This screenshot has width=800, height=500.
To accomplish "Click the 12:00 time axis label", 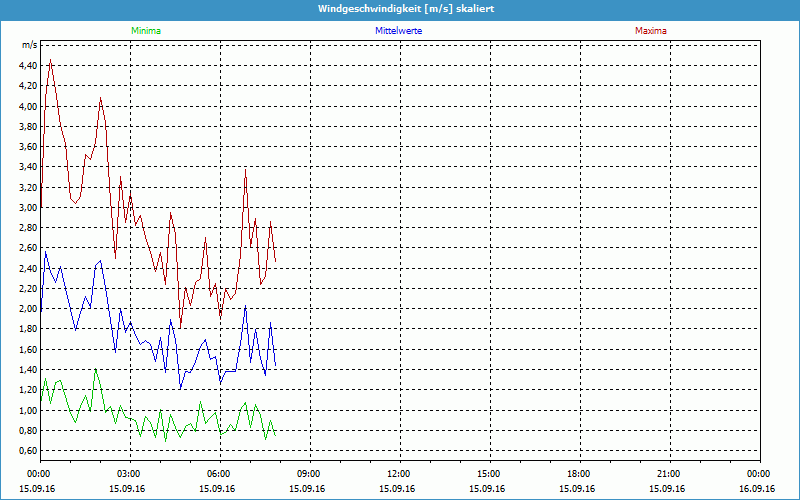I will pyautogui.click(x=399, y=474).
